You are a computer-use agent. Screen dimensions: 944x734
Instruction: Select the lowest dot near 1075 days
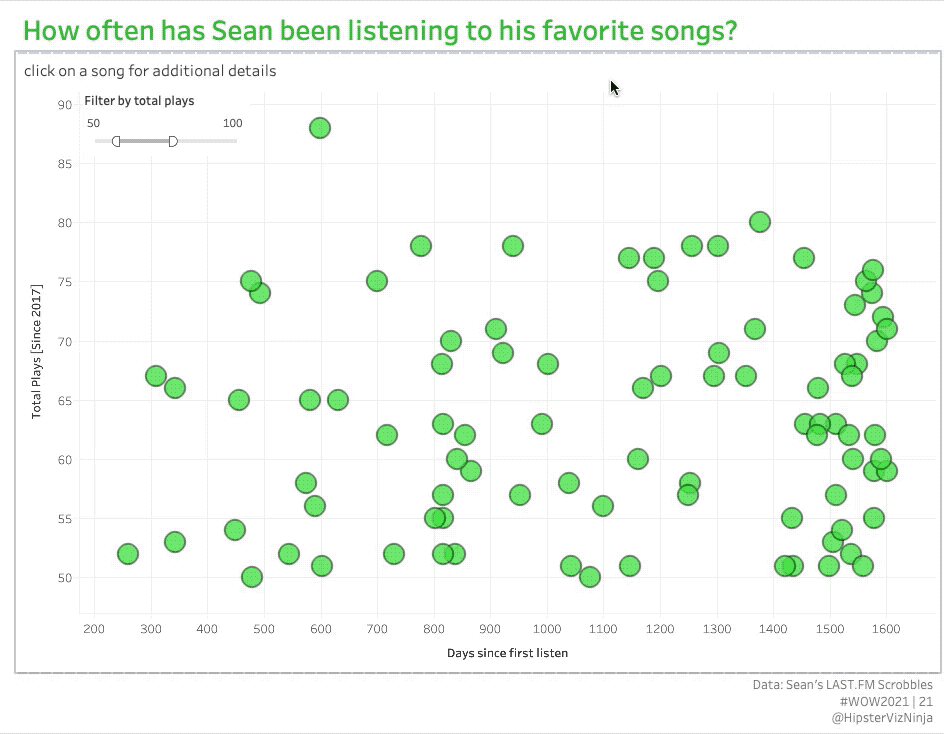(x=590, y=577)
